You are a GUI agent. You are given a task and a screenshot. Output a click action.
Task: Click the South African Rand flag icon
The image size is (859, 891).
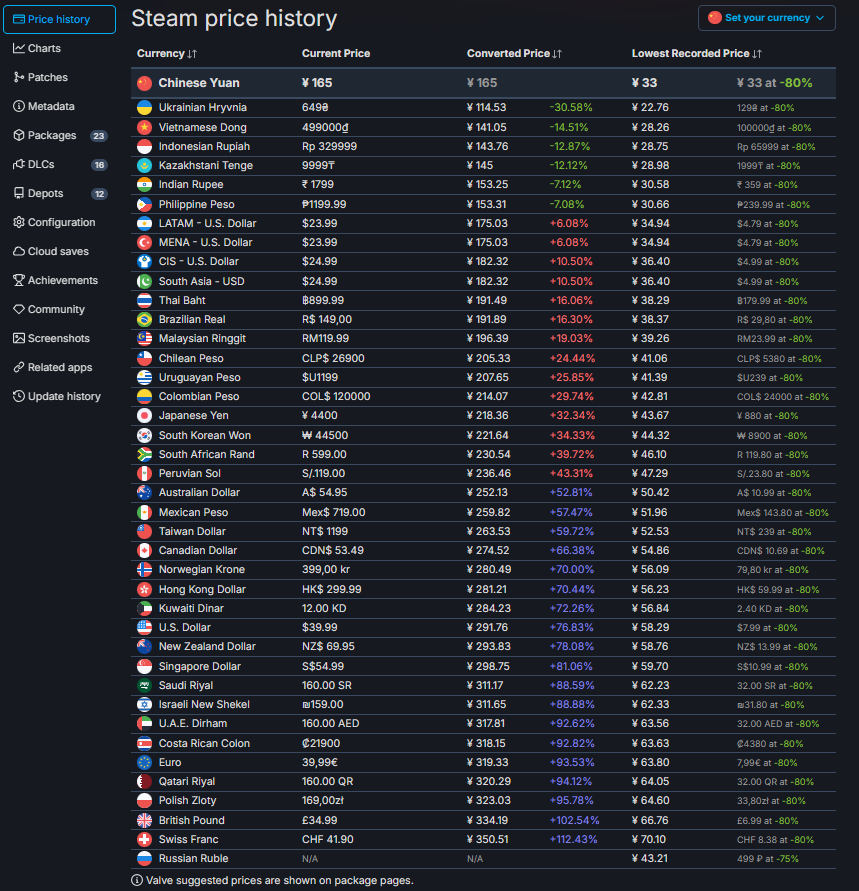coord(144,454)
